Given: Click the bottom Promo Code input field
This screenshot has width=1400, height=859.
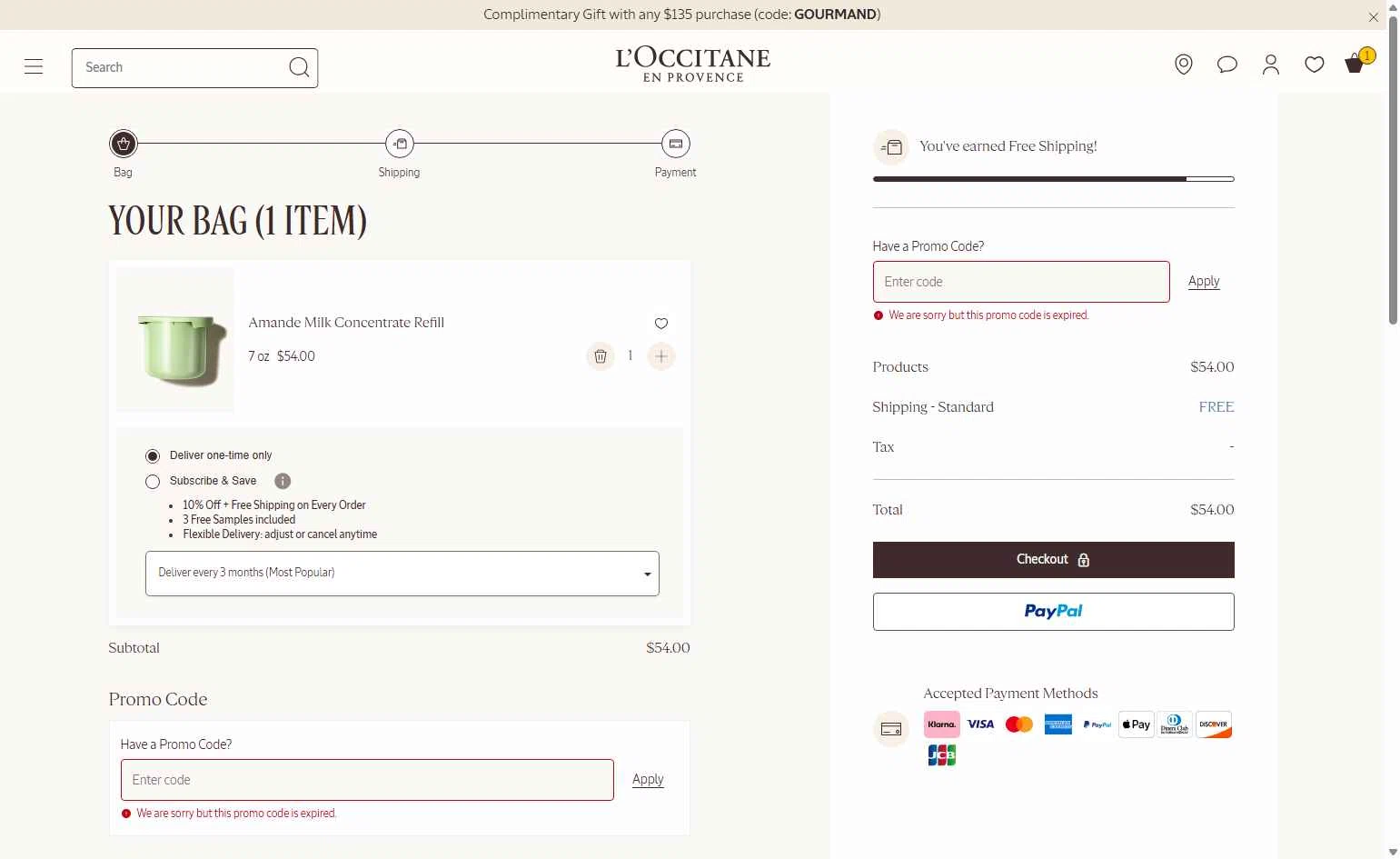Looking at the screenshot, I should tap(367, 780).
